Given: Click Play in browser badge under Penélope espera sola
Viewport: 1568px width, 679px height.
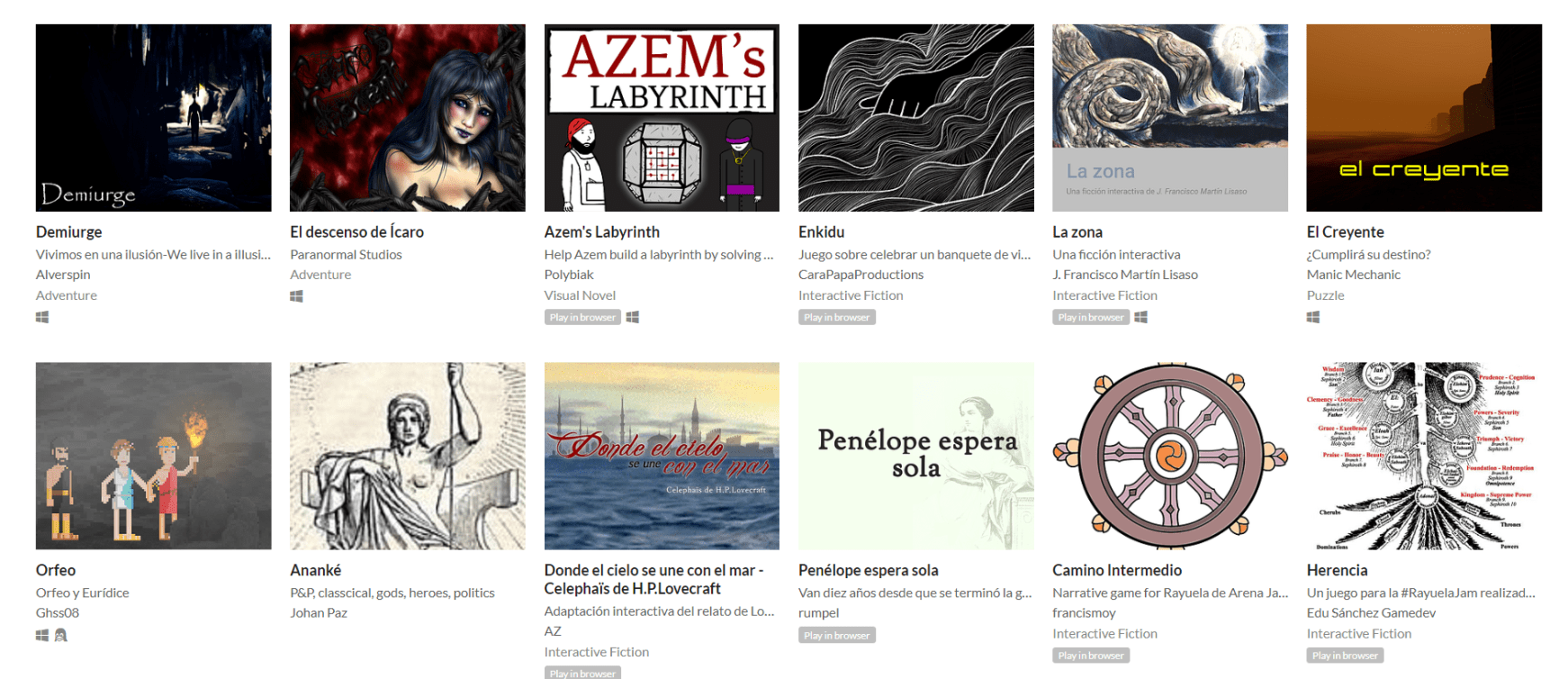Looking at the screenshot, I should 837,635.
